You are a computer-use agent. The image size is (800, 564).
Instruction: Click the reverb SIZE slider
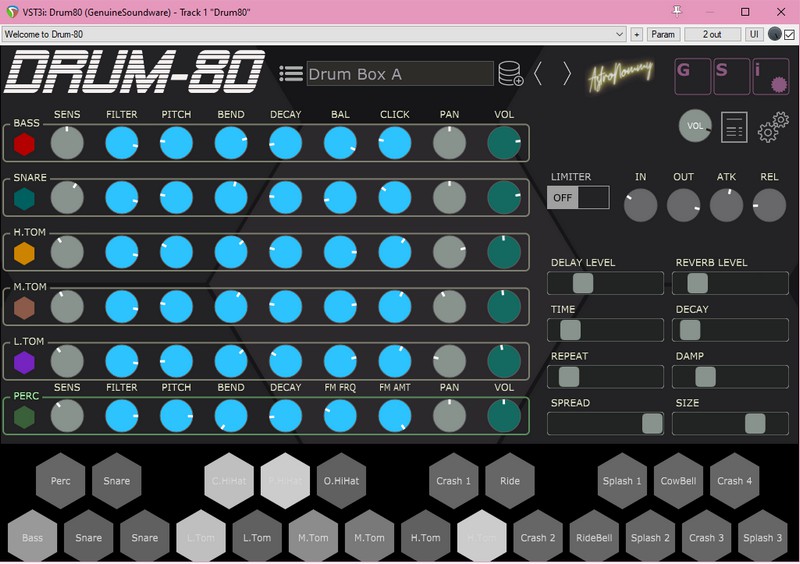click(730, 424)
